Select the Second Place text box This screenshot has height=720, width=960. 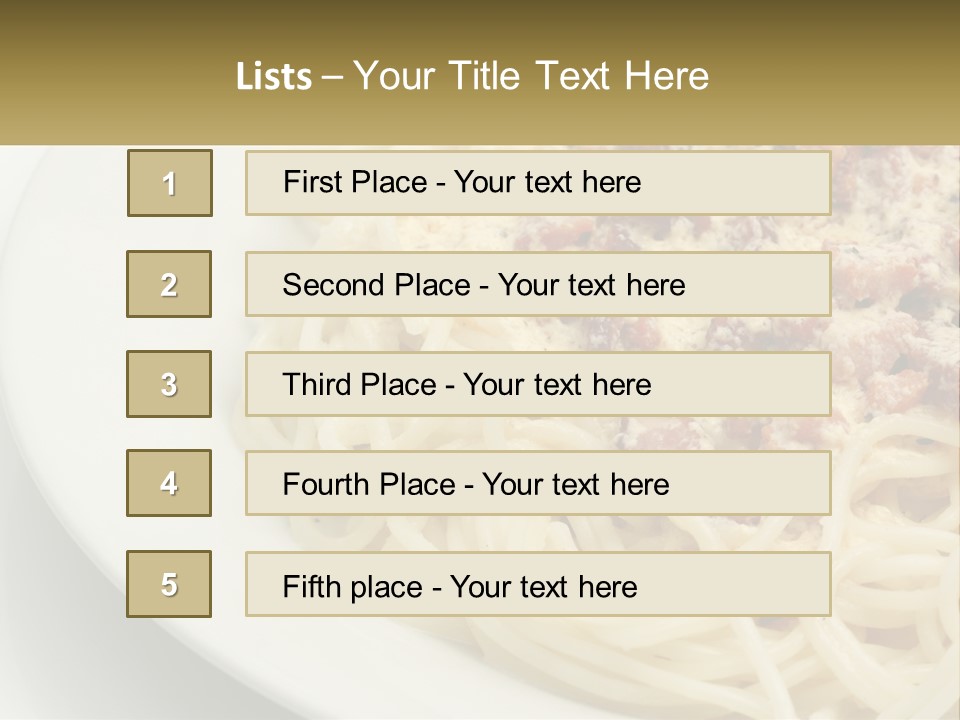tap(538, 284)
